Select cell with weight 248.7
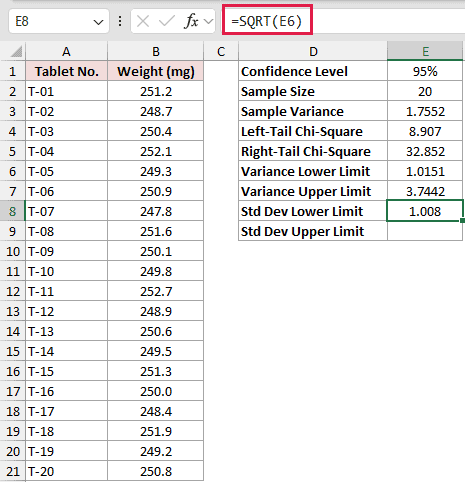This screenshot has width=465, height=482. tap(156, 111)
